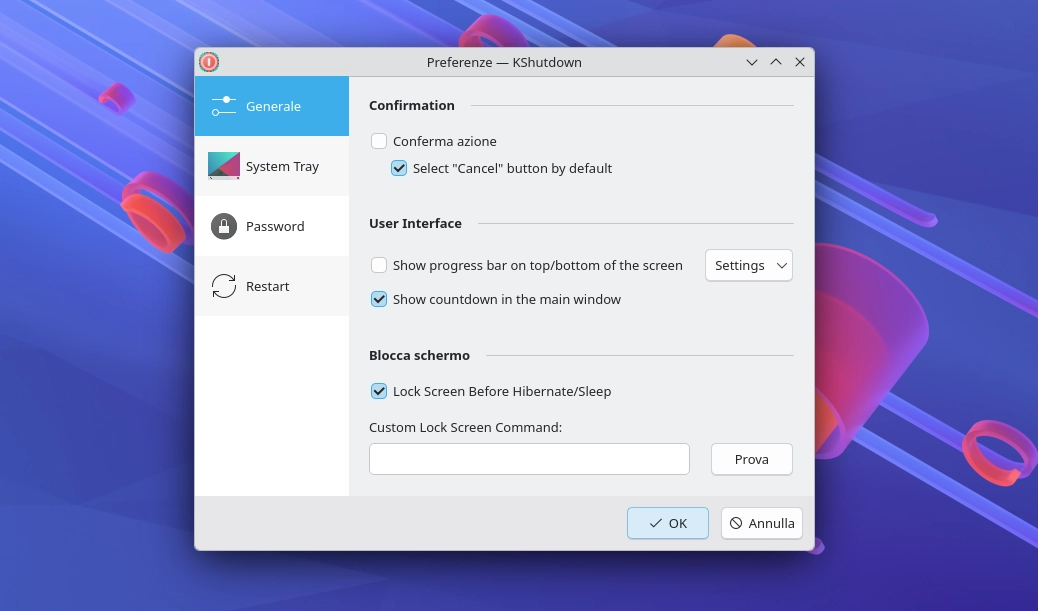Focus the Custom Lock Screen Command field
The height and width of the screenshot is (611, 1038).
click(x=529, y=459)
